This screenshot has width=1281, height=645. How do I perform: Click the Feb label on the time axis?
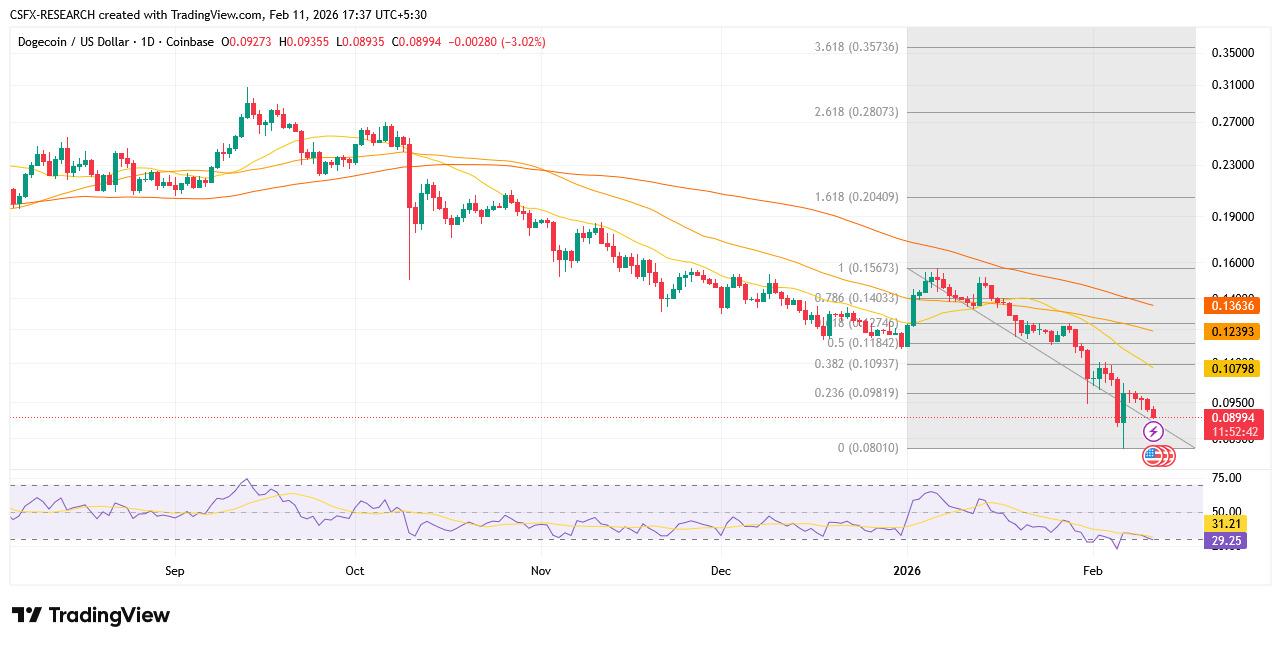click(x=1092, y=571)
